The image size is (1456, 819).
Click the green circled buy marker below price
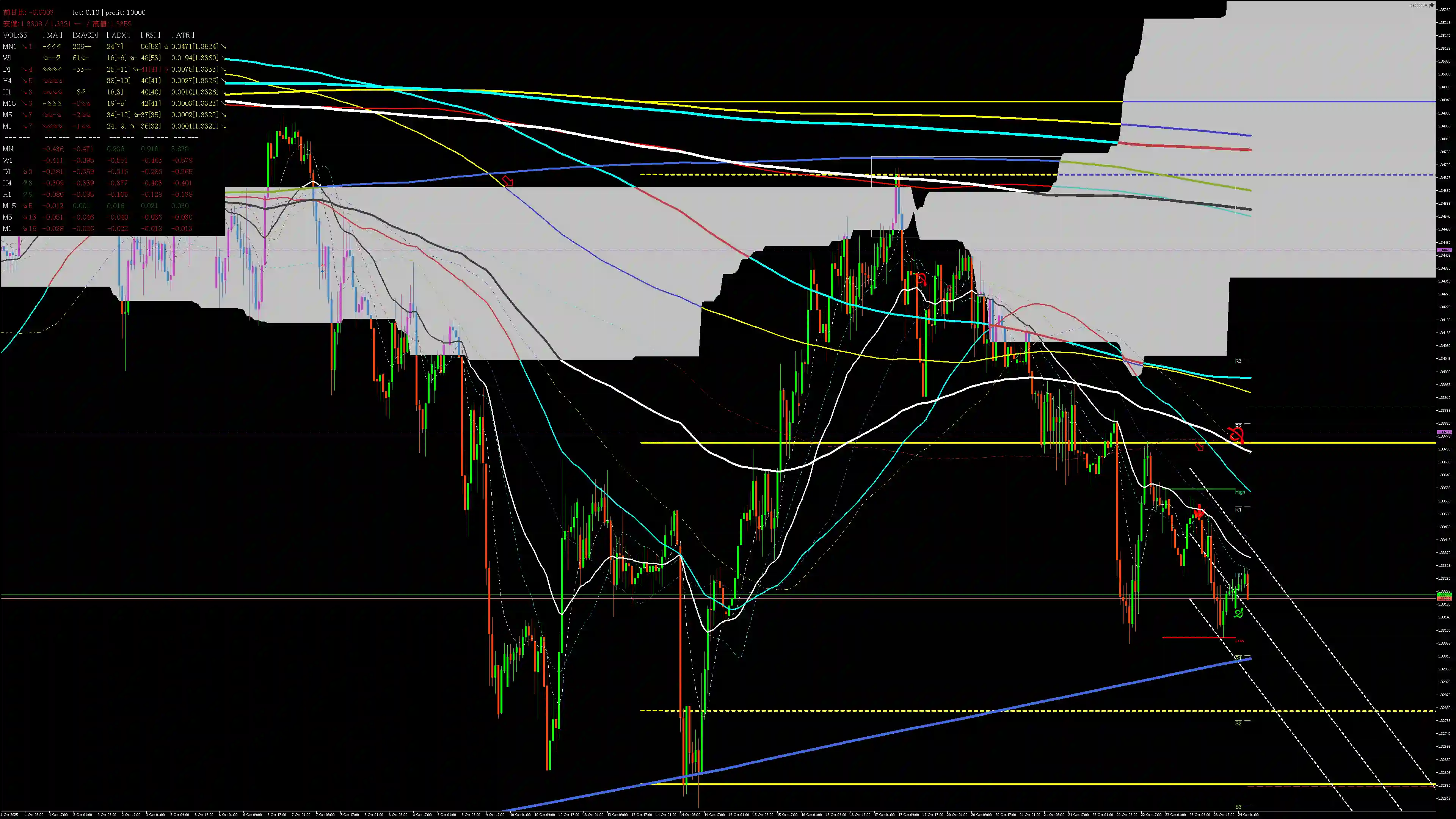click(1238, 613)
